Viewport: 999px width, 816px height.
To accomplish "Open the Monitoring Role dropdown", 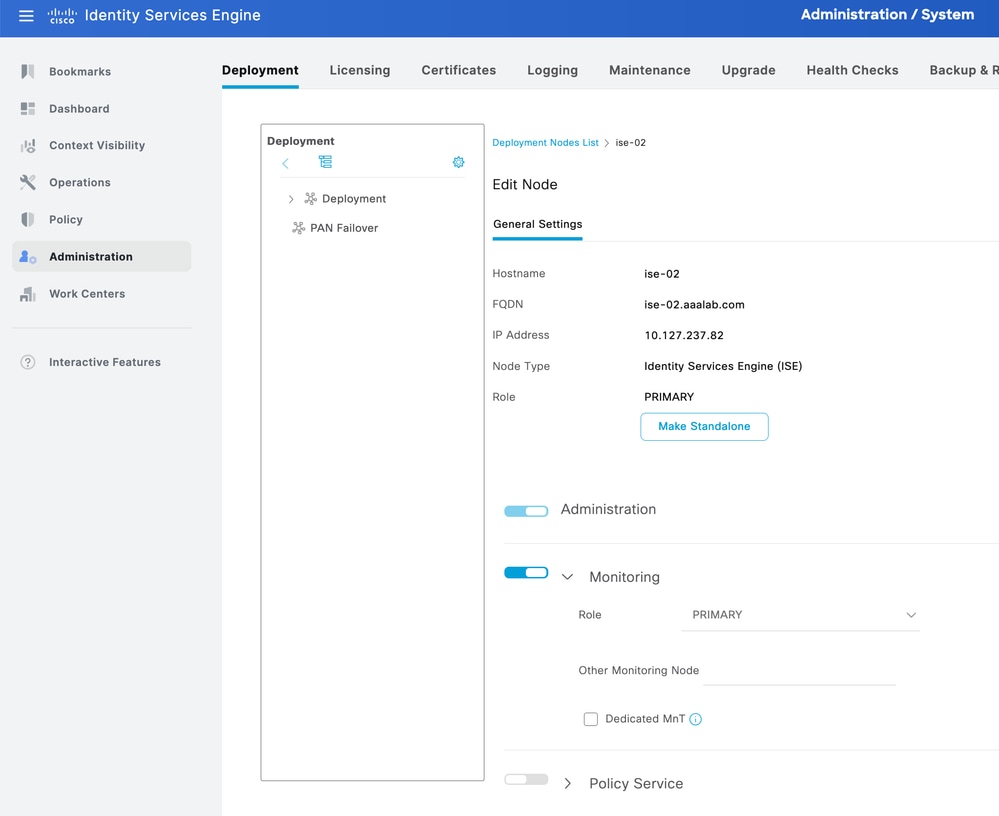I will tap(800, 615).
